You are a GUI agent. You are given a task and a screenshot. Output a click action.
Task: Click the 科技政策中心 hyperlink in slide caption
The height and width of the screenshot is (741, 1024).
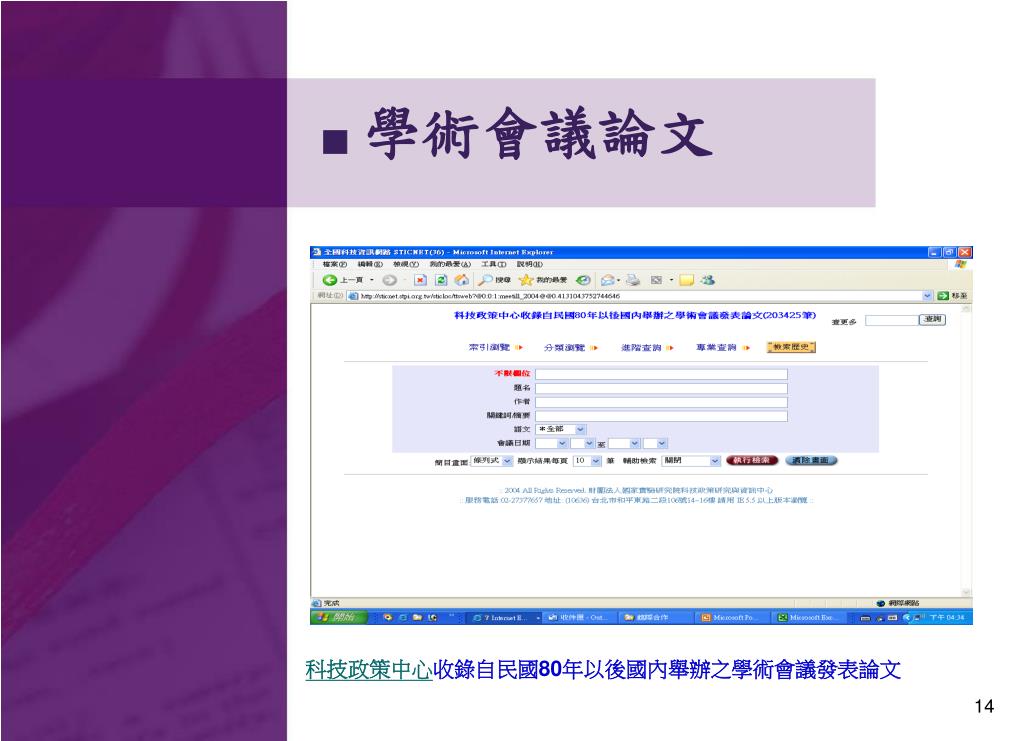[x=368, y=670]
